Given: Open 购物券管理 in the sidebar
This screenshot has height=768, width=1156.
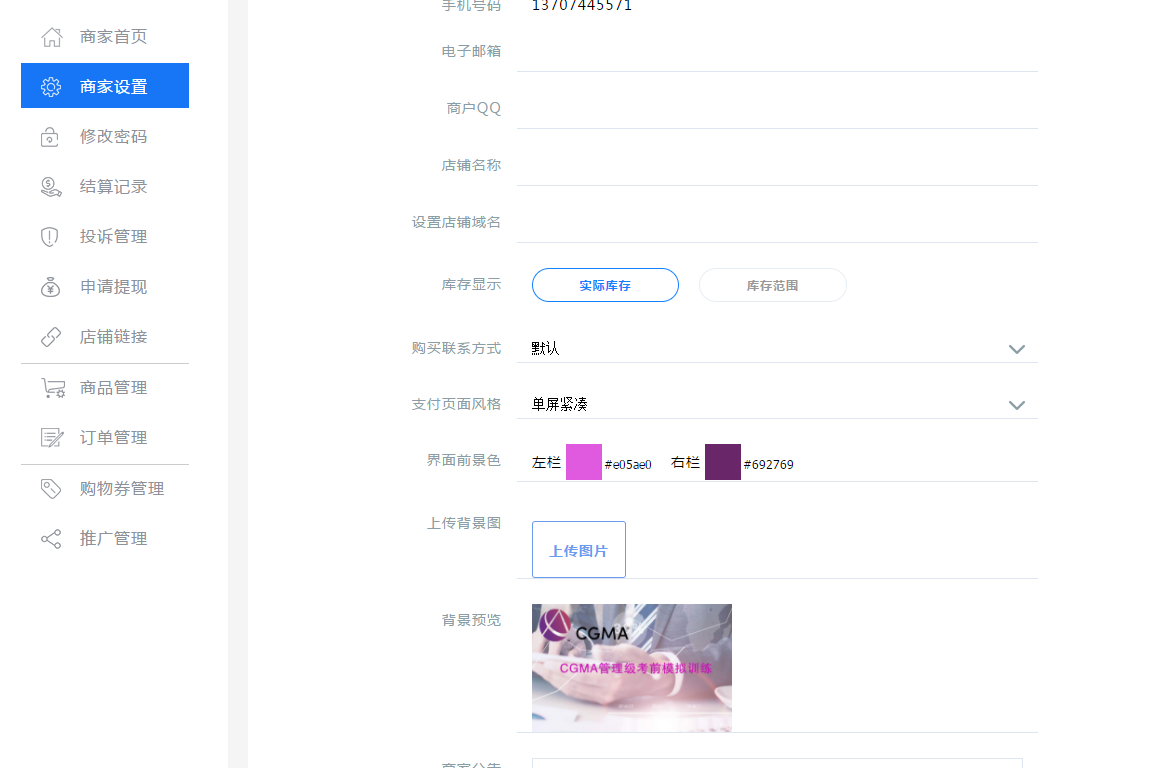Looking at the screenshot, I should click(x=105, y=489).
